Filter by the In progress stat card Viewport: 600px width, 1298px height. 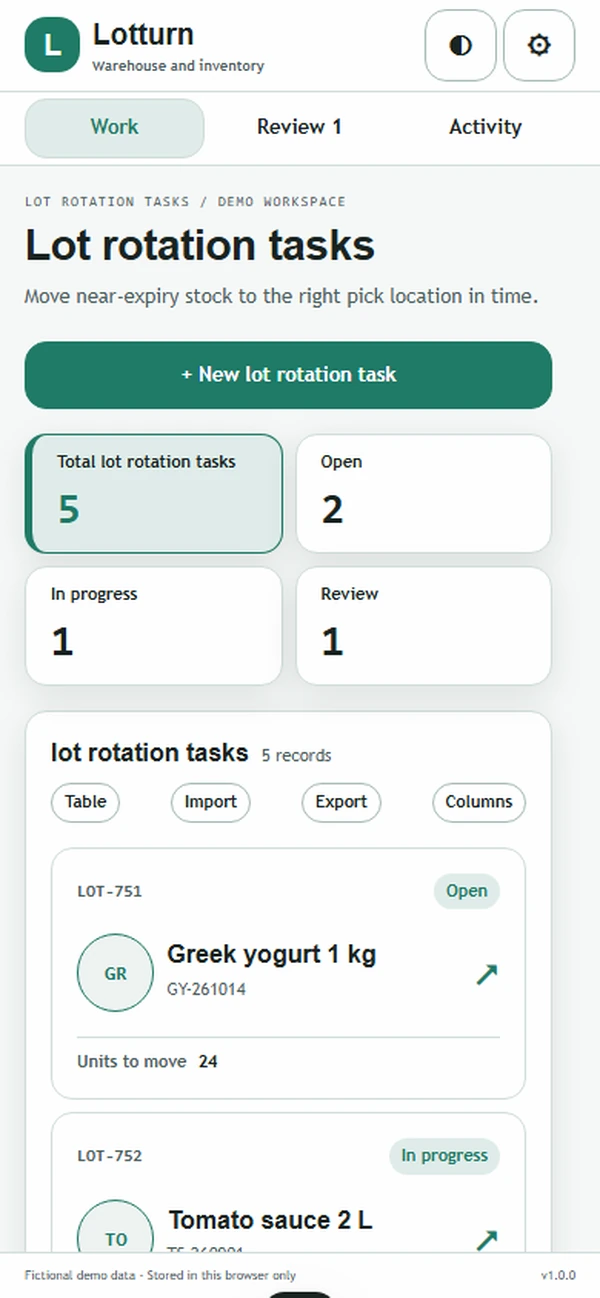click(154, 626)
